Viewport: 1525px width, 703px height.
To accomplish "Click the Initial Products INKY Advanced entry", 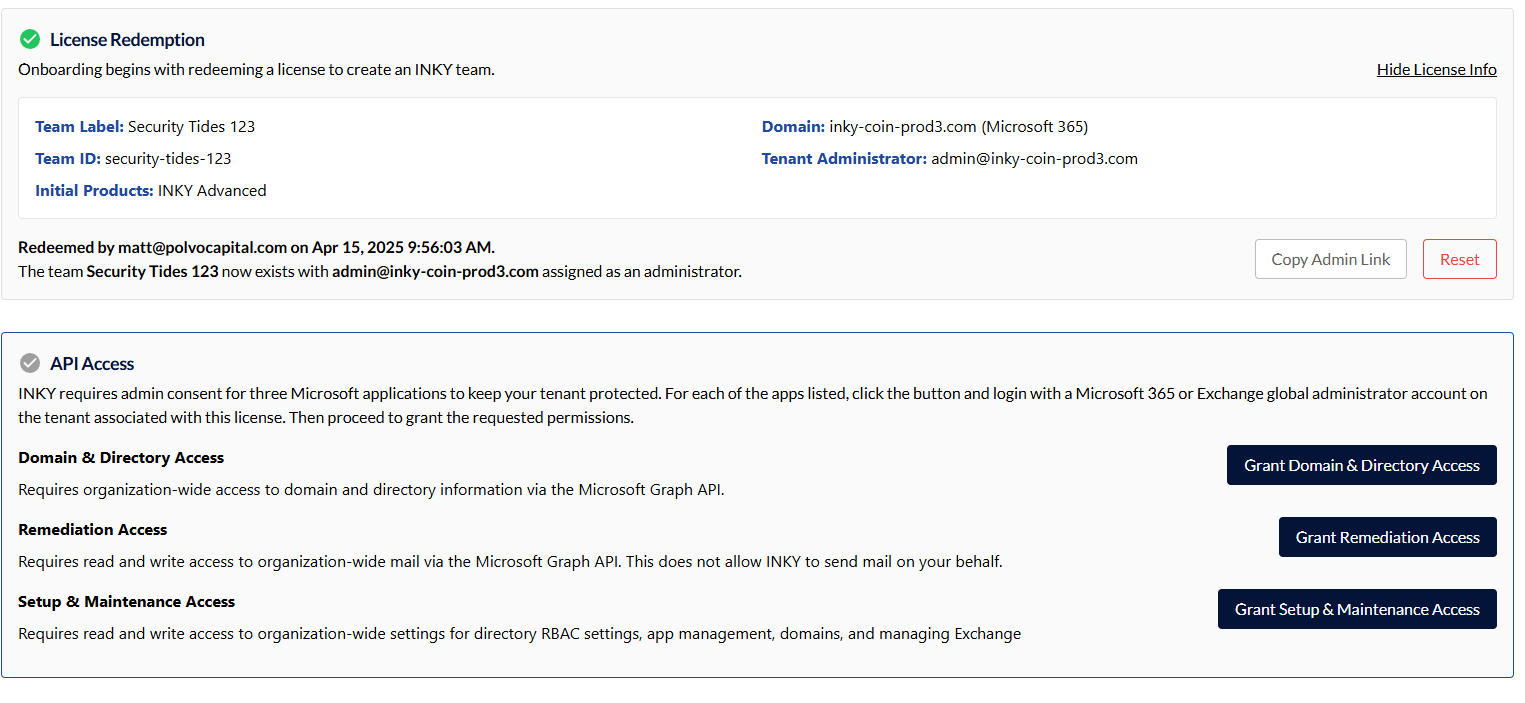I will [212, 191].
